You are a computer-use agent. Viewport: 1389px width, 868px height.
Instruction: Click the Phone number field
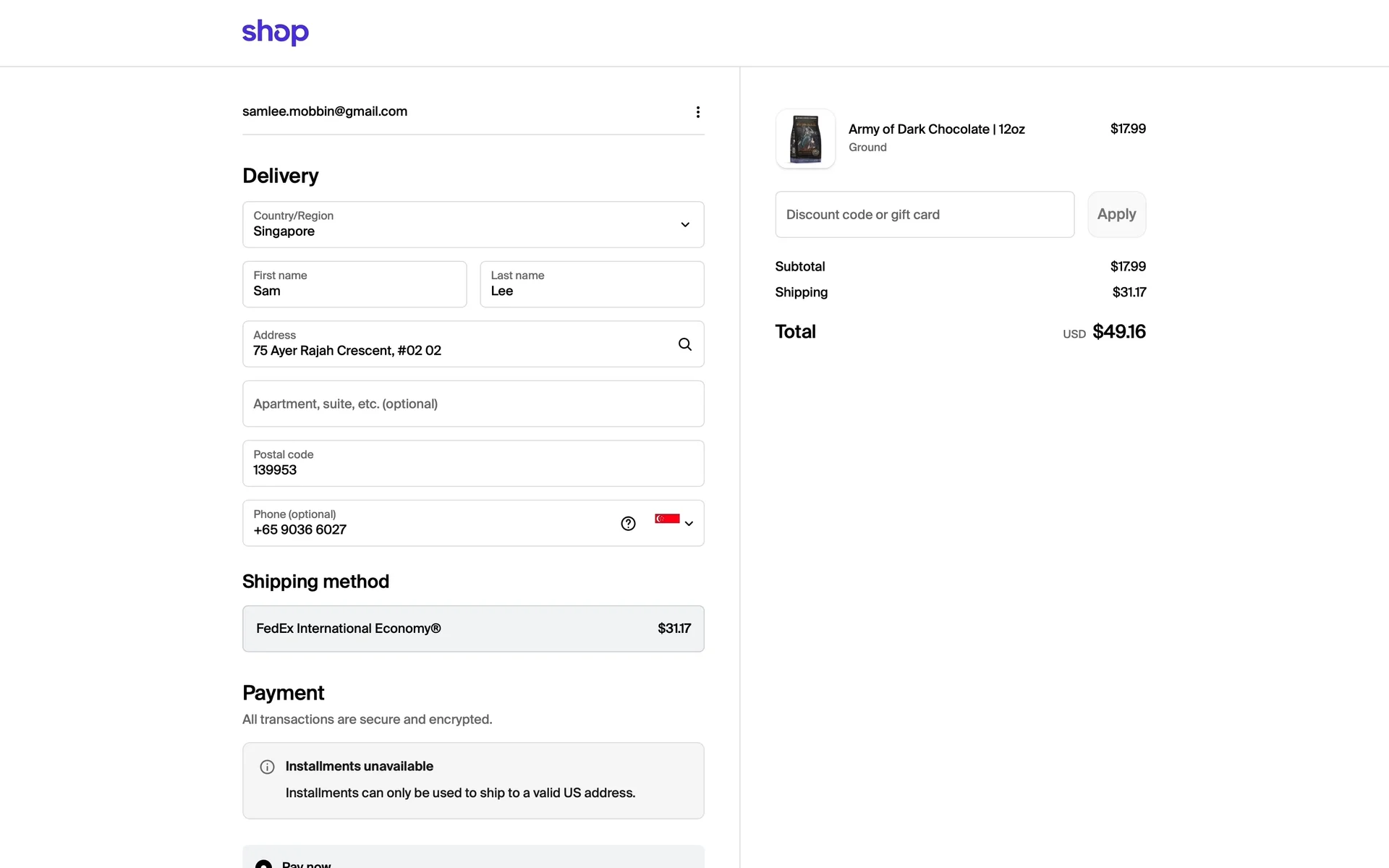click(427, 524)
